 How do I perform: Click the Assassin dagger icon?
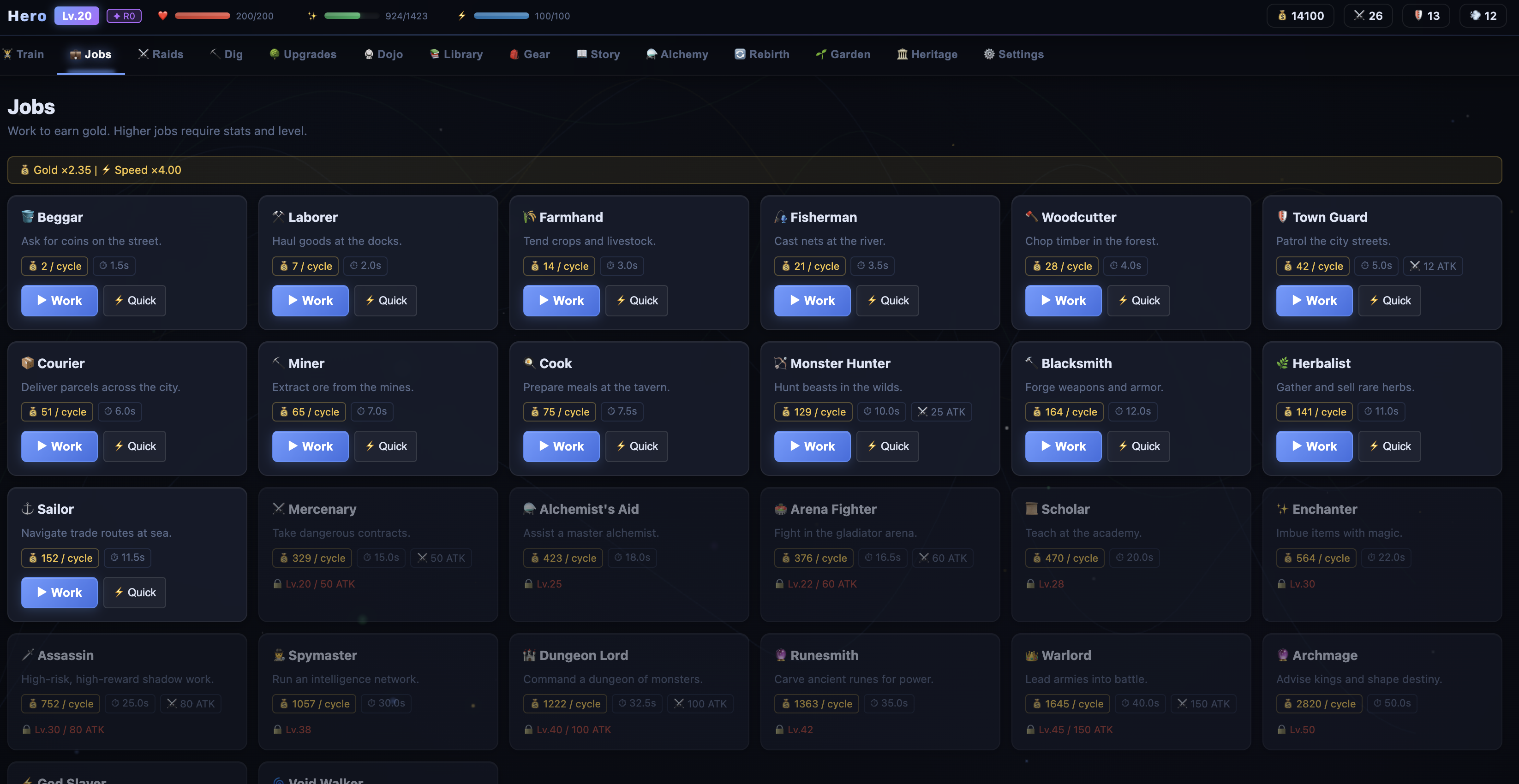pos(27,654)
